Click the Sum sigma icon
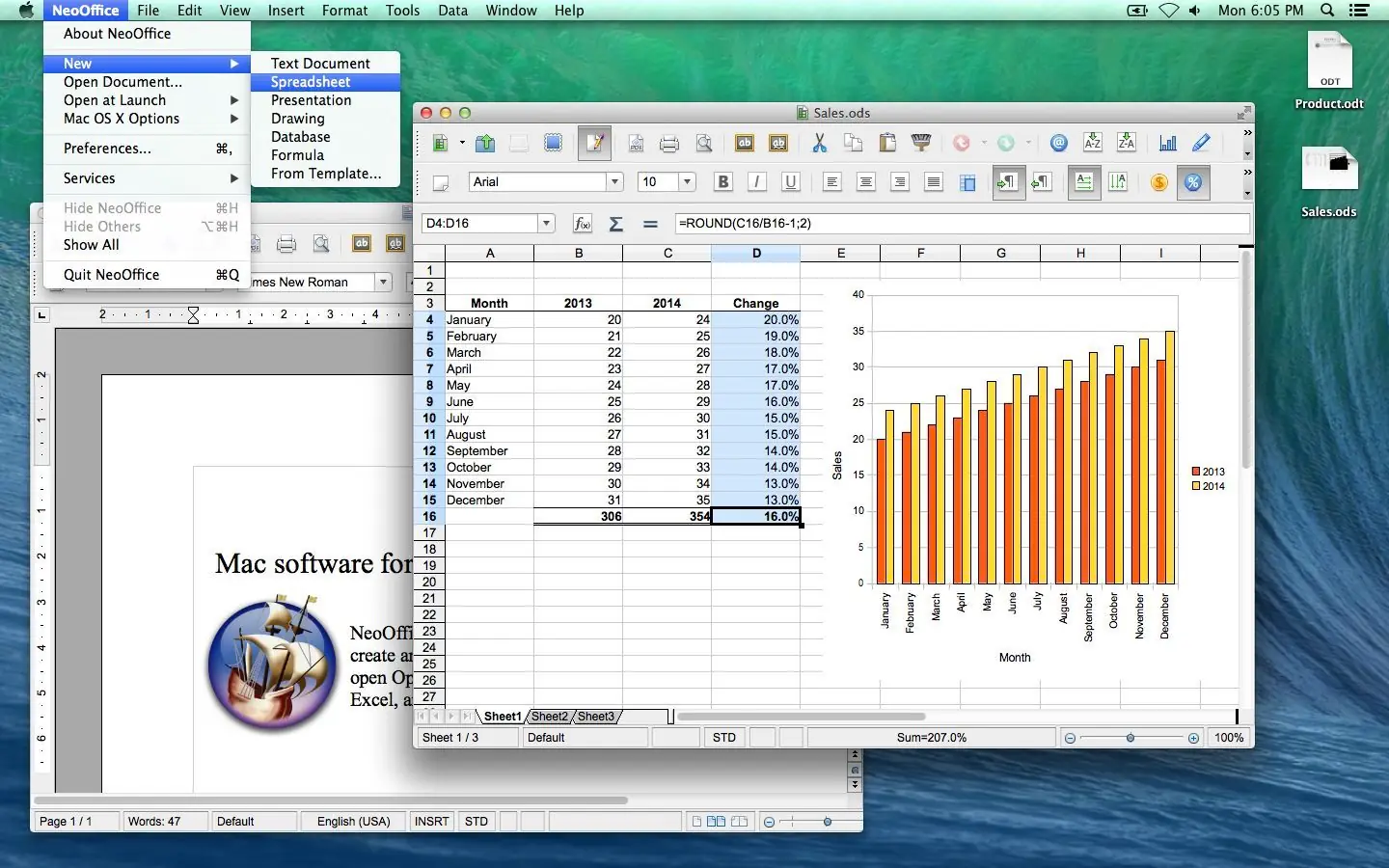Image resolution: width=1389 pixels, height=868 pixels. [615, 224]
